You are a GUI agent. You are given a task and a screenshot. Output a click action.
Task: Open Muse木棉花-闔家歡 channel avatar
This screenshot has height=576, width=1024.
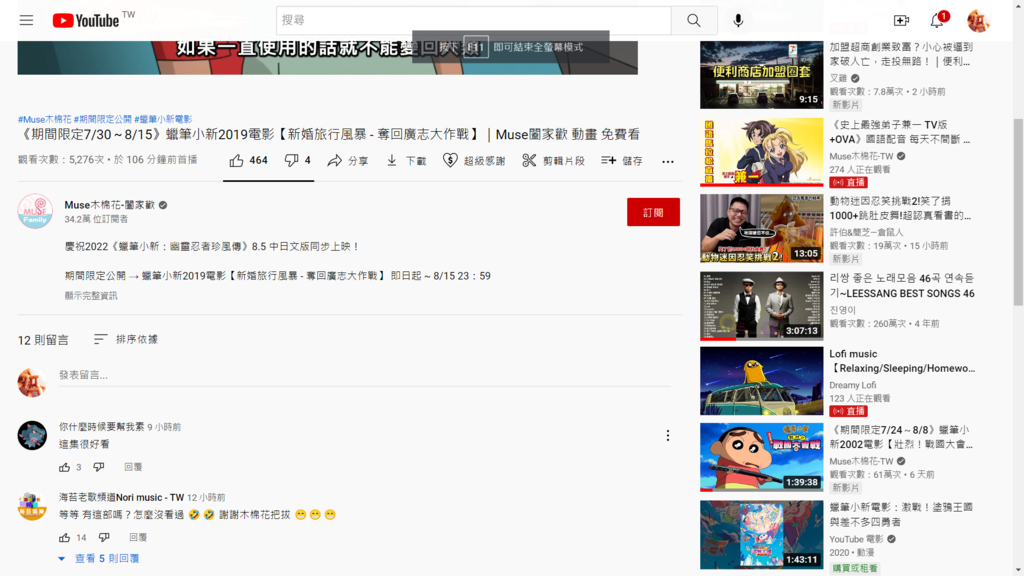pos(35,211)
